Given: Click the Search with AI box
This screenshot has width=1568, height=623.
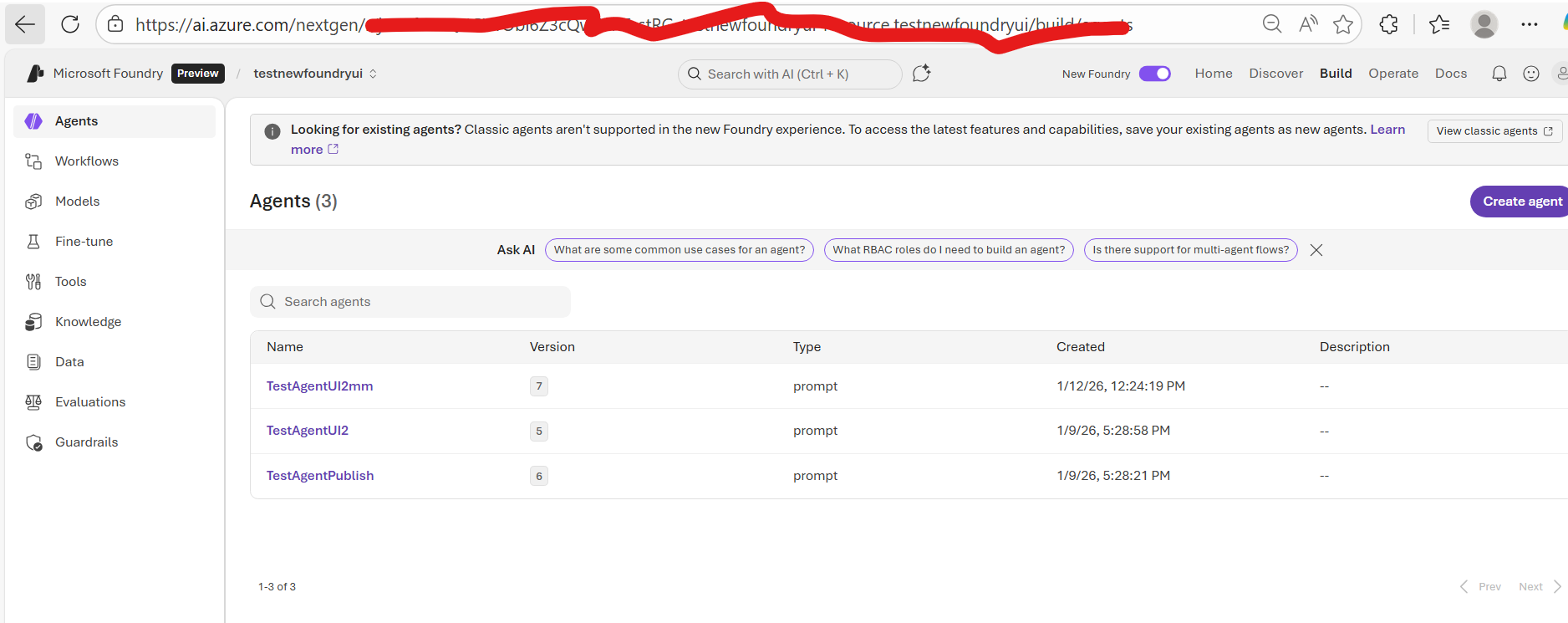Looking at the screenshot, I should pos(790,74).
